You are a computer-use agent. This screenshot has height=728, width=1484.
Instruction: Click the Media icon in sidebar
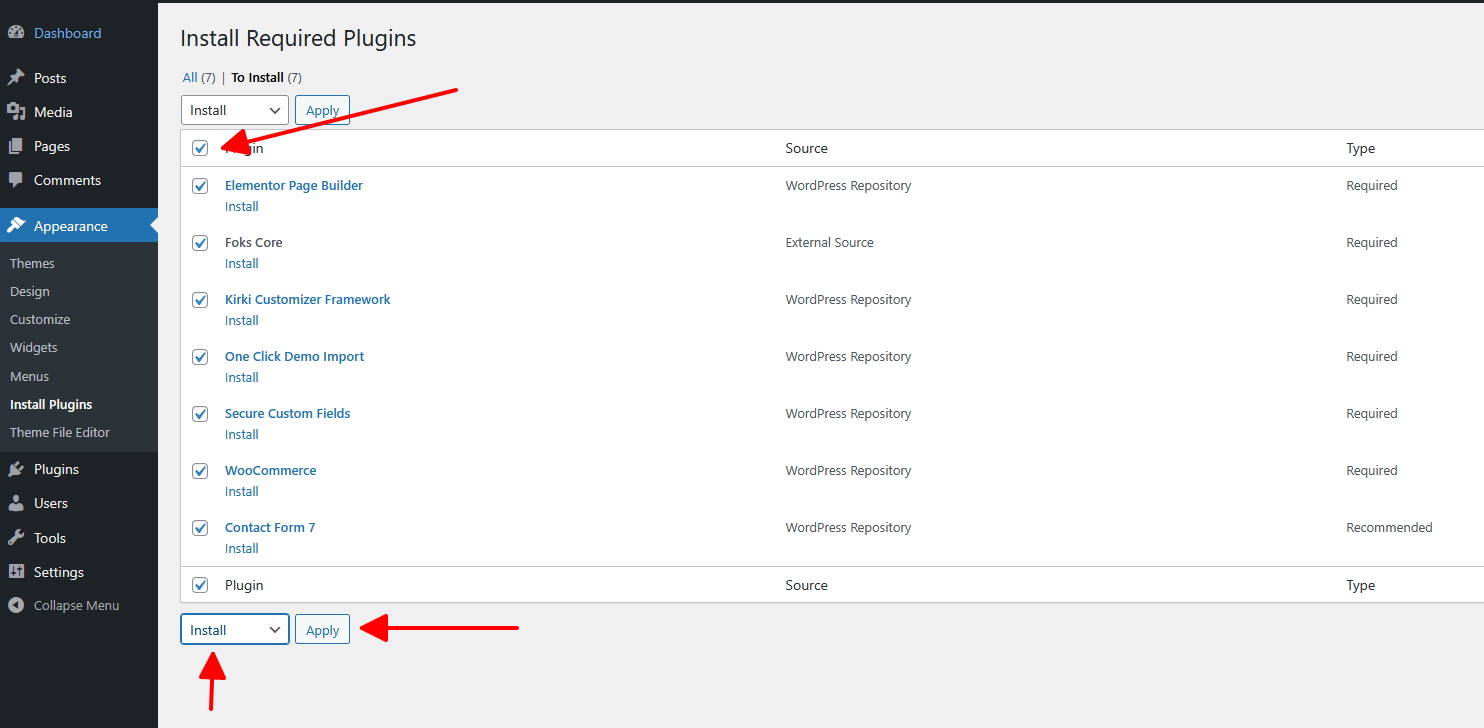[x=16, y=112]
